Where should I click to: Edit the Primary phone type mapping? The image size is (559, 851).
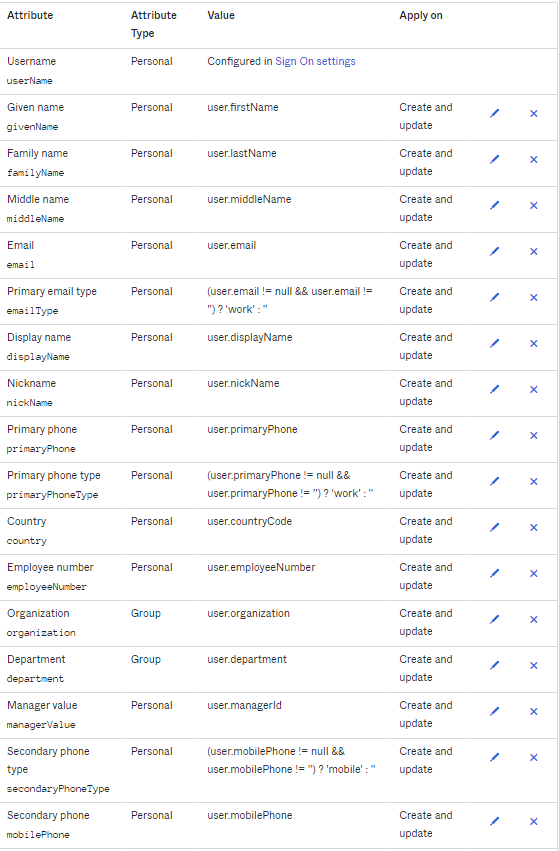click(494, 481)
